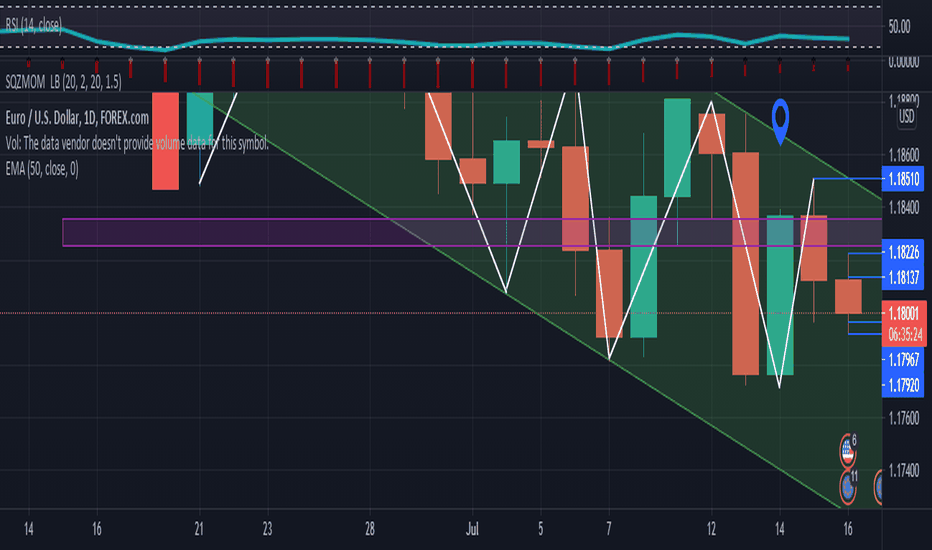Click the Jul date label on time axis
This screenshot has height=550, width=932.
(x=473, y=529)
